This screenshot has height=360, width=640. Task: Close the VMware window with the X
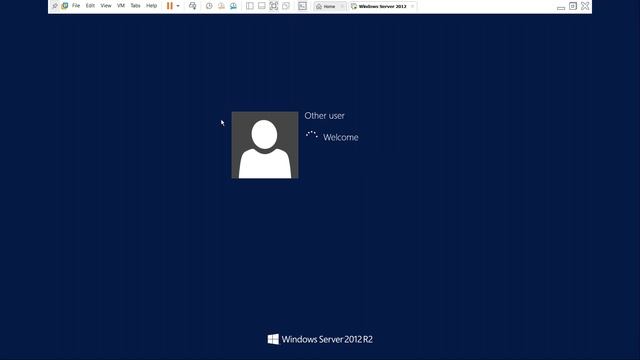coord(585,6)
